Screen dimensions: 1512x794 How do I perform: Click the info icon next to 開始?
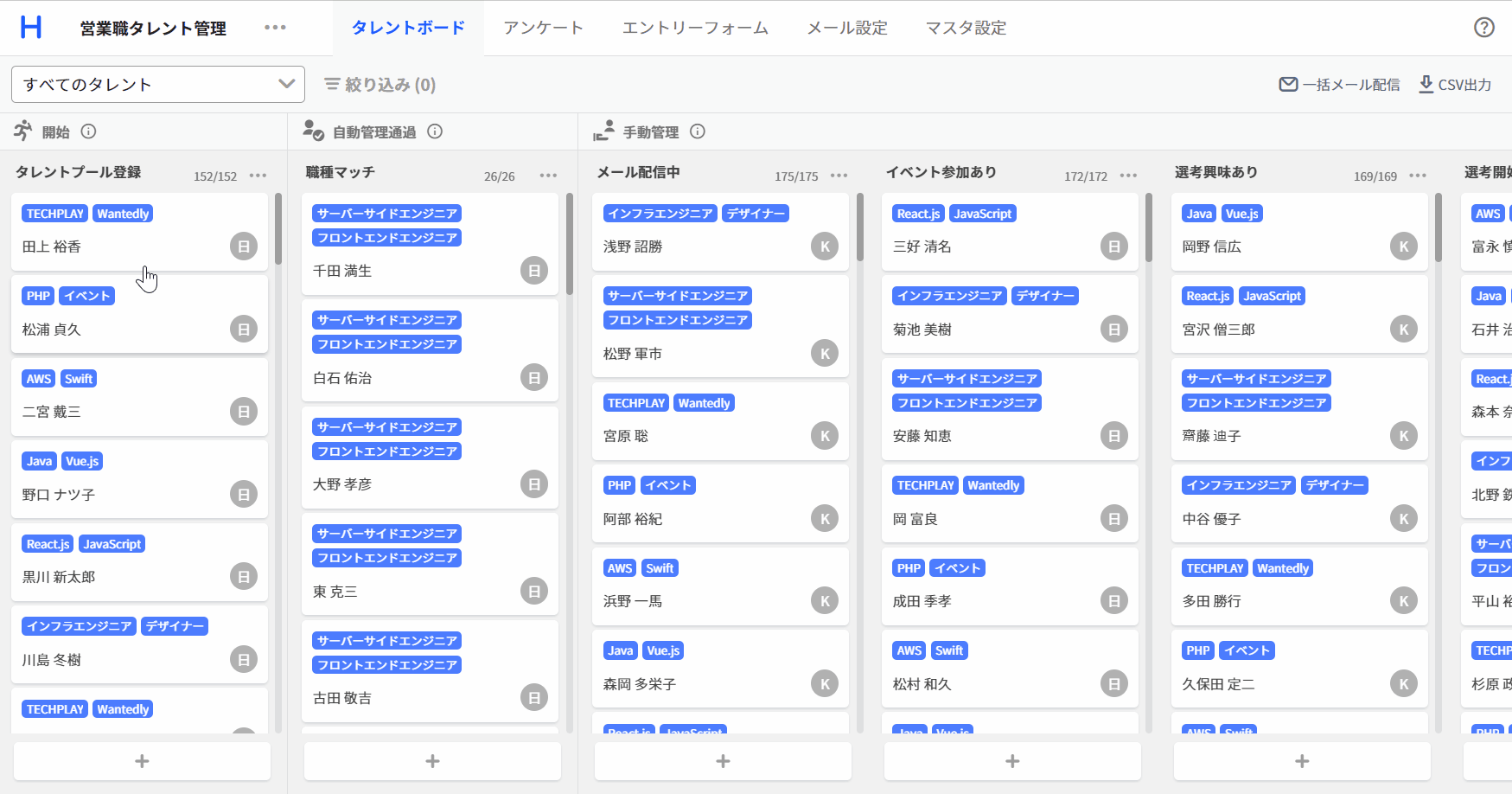click(x=88, y=131)
